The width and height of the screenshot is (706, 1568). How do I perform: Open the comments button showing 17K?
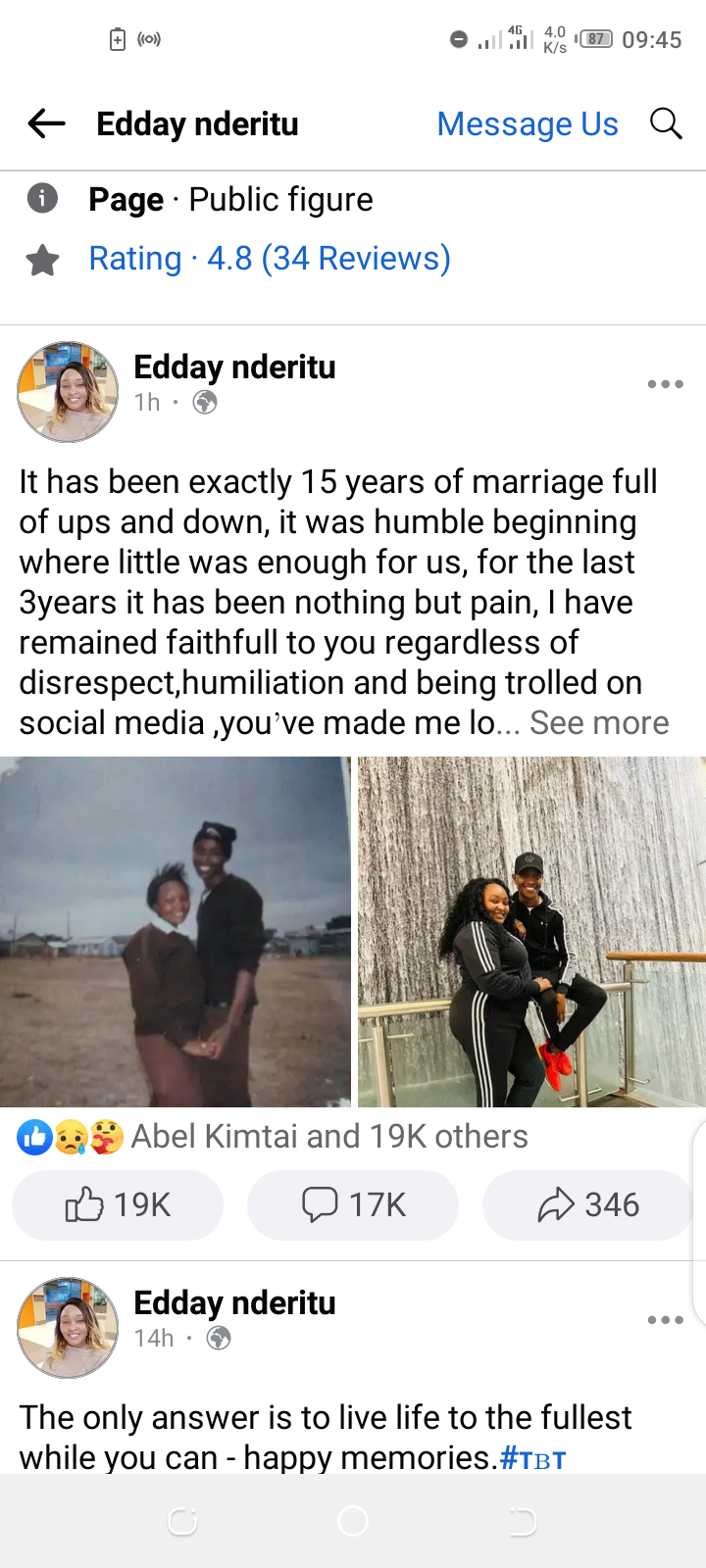click(353, 1204)
